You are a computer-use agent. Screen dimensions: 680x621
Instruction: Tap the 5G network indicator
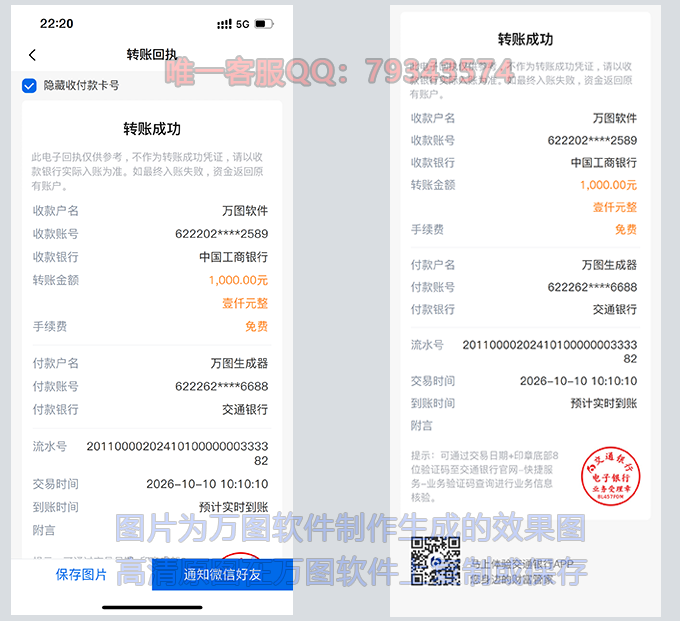(242, 23)
